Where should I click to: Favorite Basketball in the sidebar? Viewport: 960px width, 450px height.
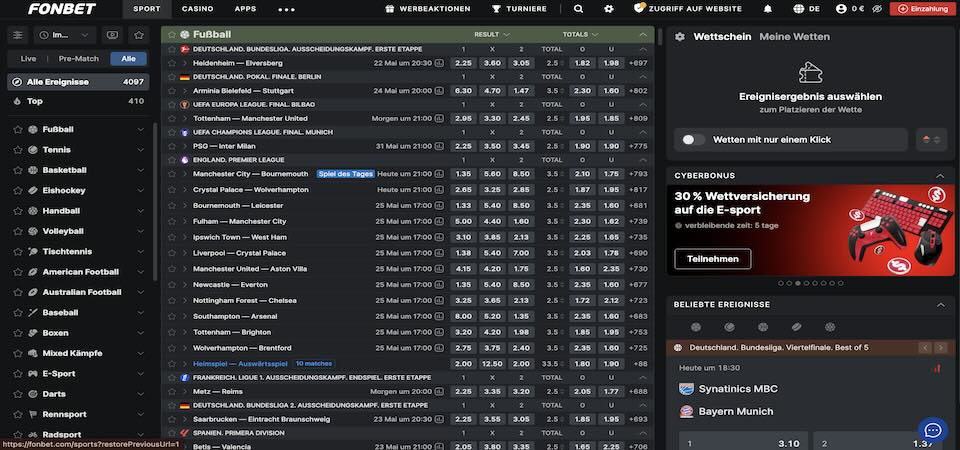[17, 170]
